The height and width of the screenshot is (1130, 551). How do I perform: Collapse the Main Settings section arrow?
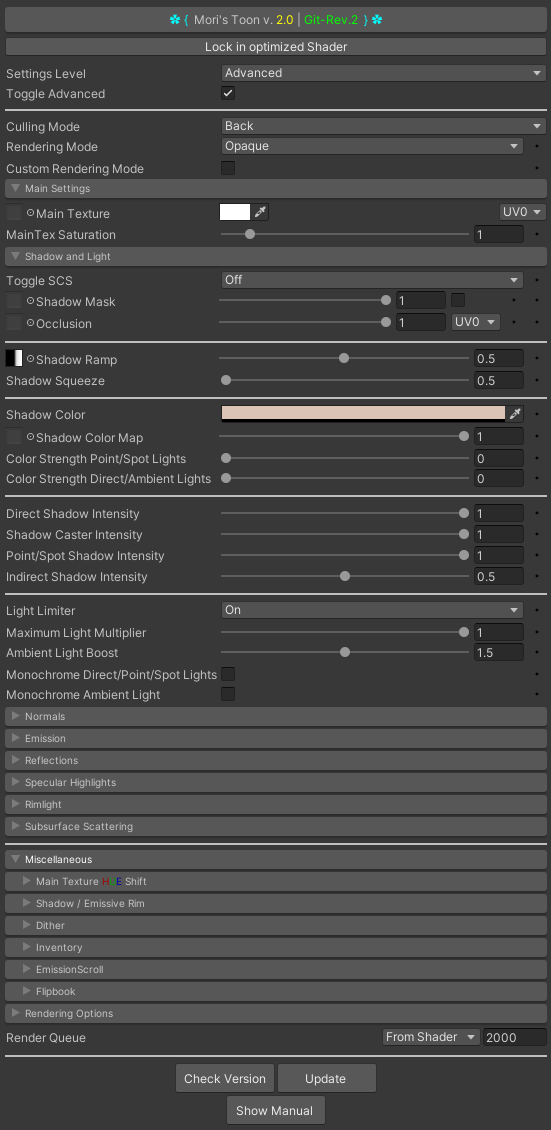[15, 188]
